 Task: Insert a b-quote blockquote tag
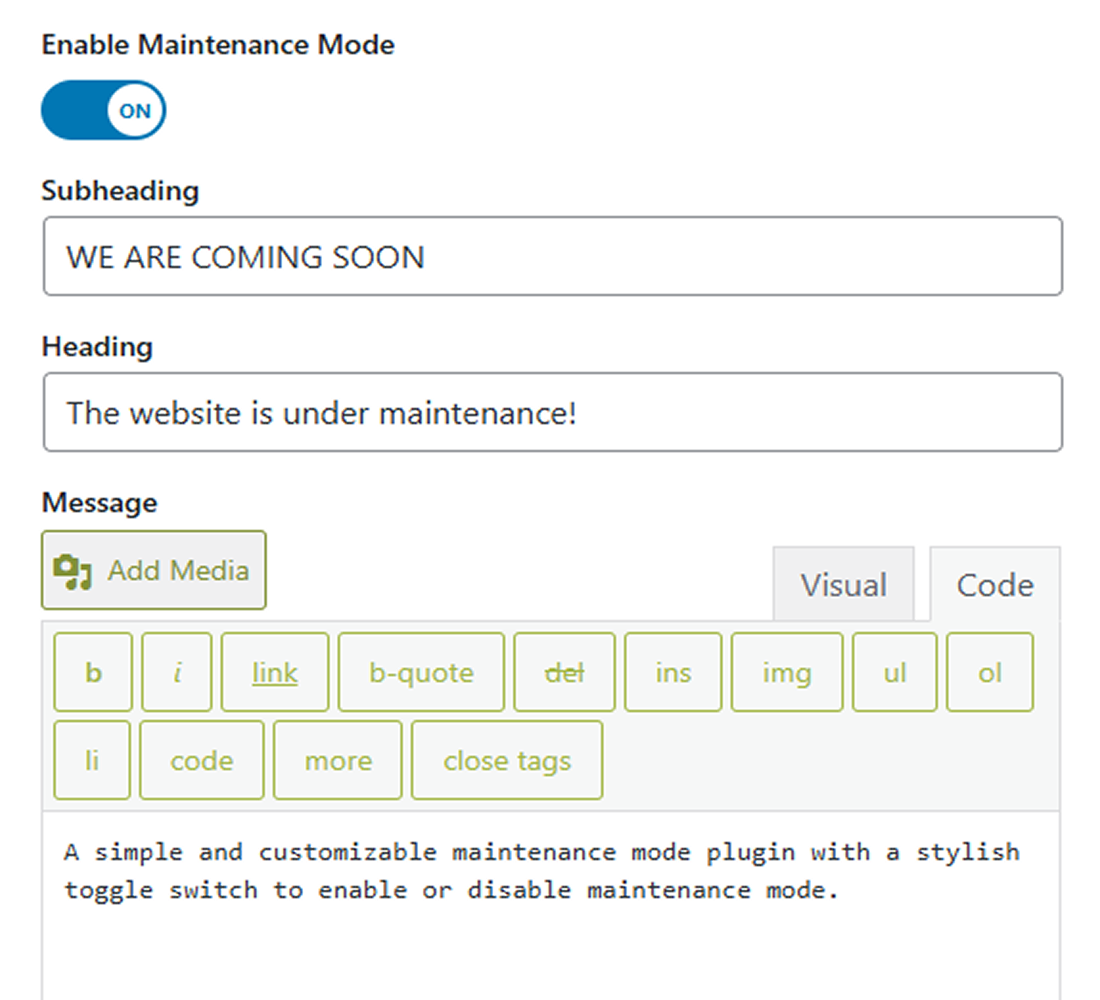point(421,672)
